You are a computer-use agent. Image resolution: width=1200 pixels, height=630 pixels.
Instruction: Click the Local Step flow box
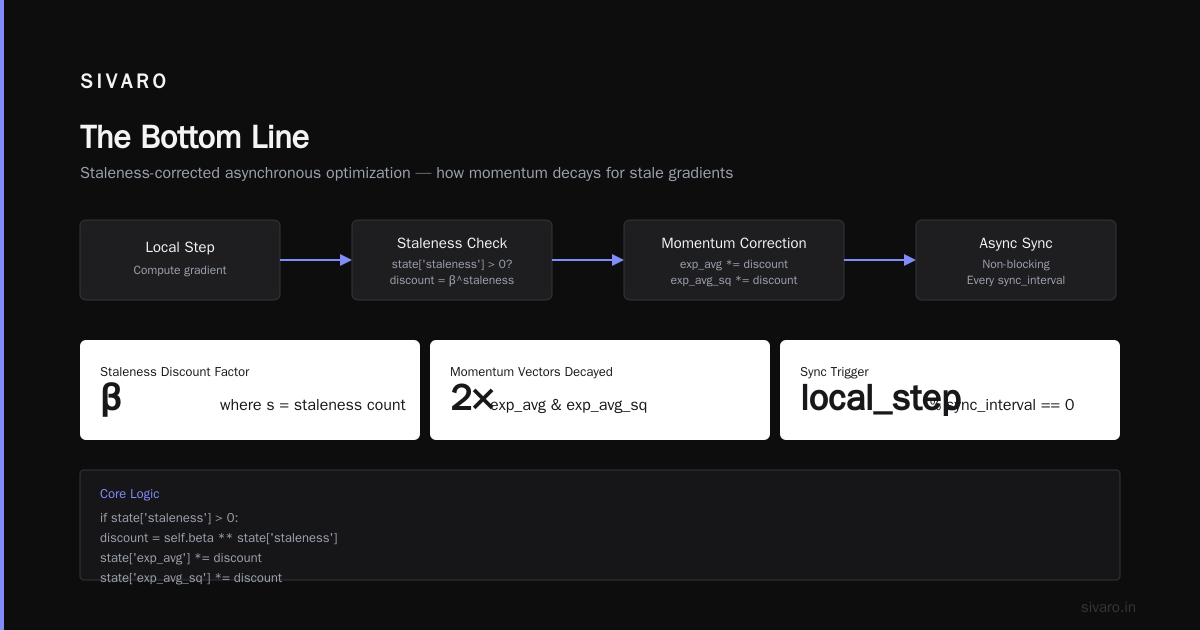pos(180,260)
